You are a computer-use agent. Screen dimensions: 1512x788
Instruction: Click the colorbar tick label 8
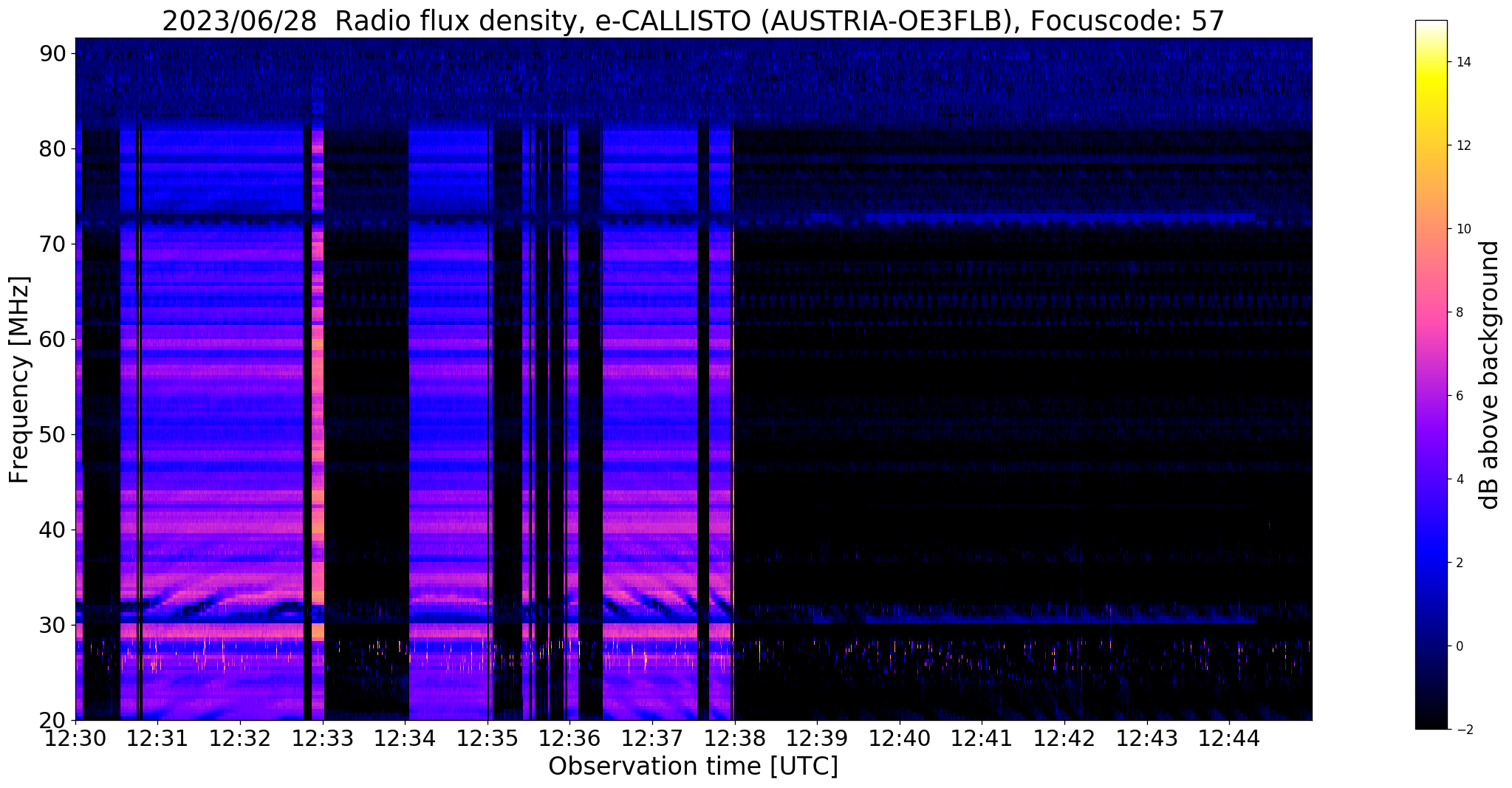click(1459, 312)
